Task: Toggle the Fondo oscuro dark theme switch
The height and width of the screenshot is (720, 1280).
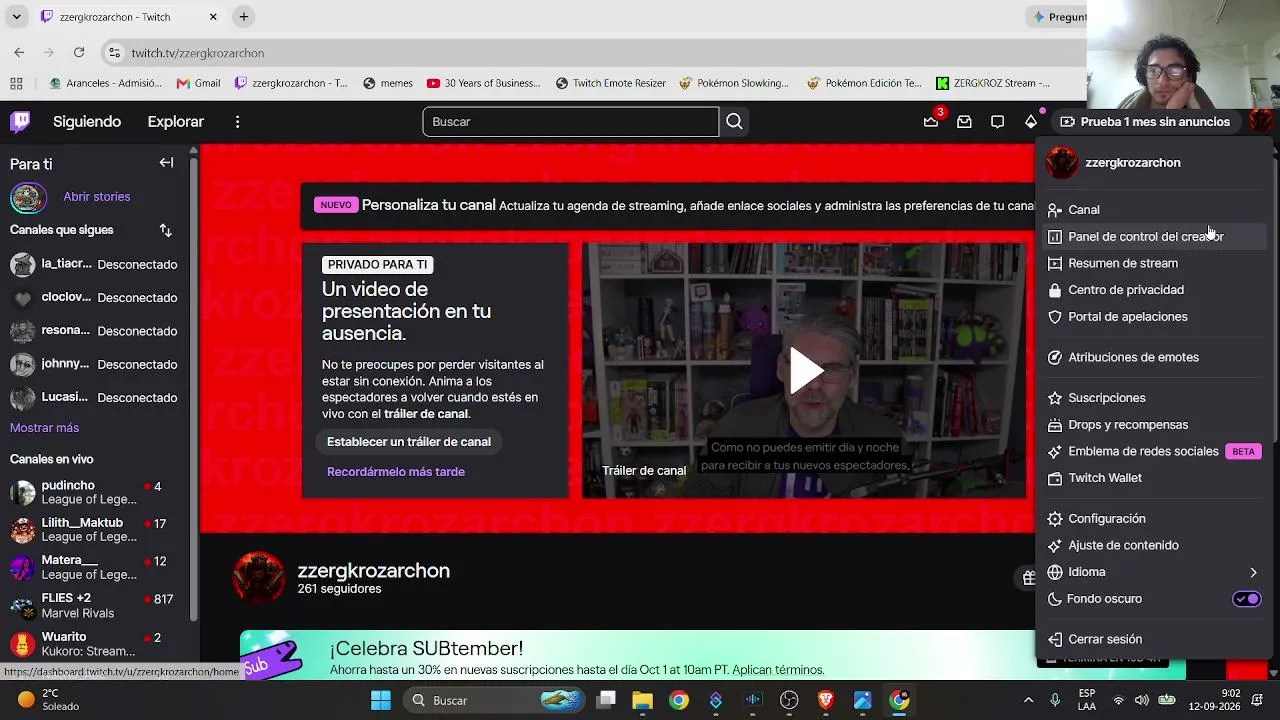Action: [1247, 599]
